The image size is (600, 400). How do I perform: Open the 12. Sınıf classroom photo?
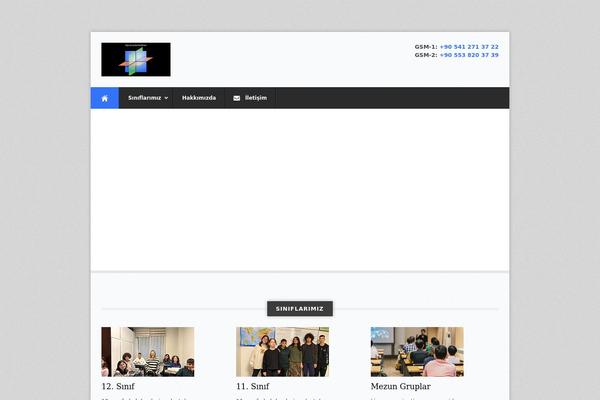[148, 352]
